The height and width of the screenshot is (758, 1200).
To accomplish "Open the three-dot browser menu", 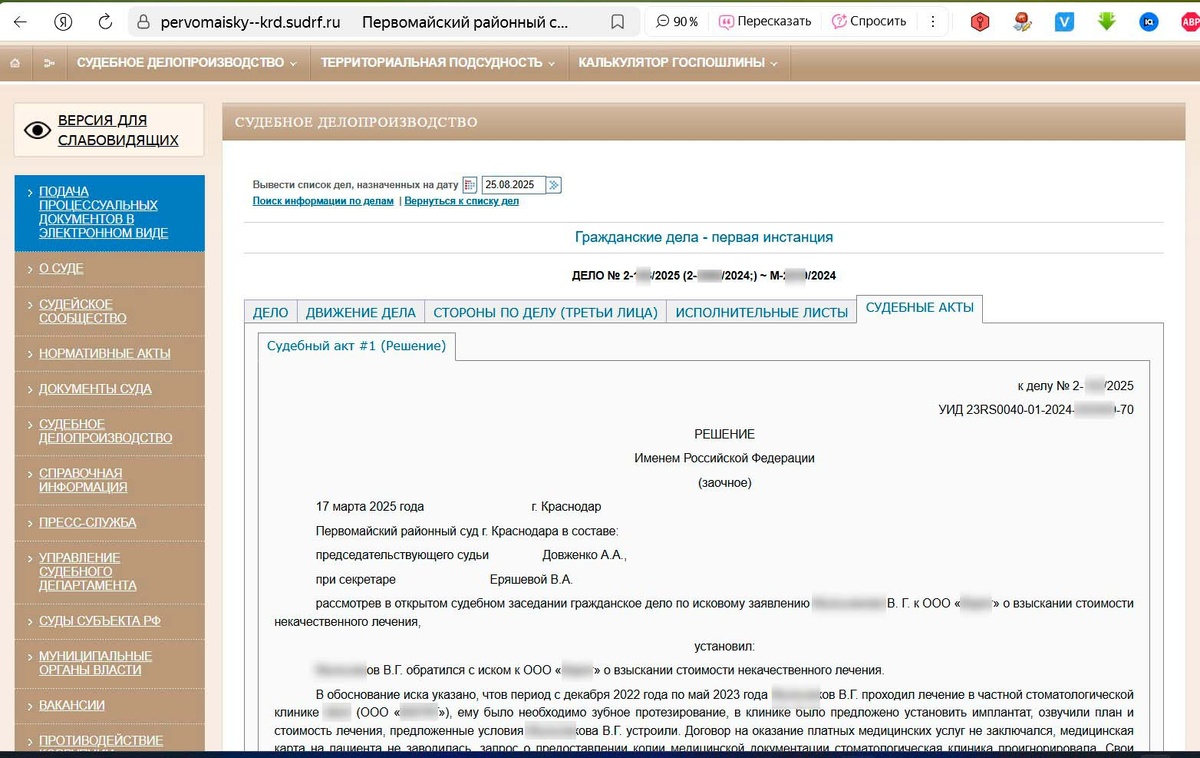I will 933,21.
